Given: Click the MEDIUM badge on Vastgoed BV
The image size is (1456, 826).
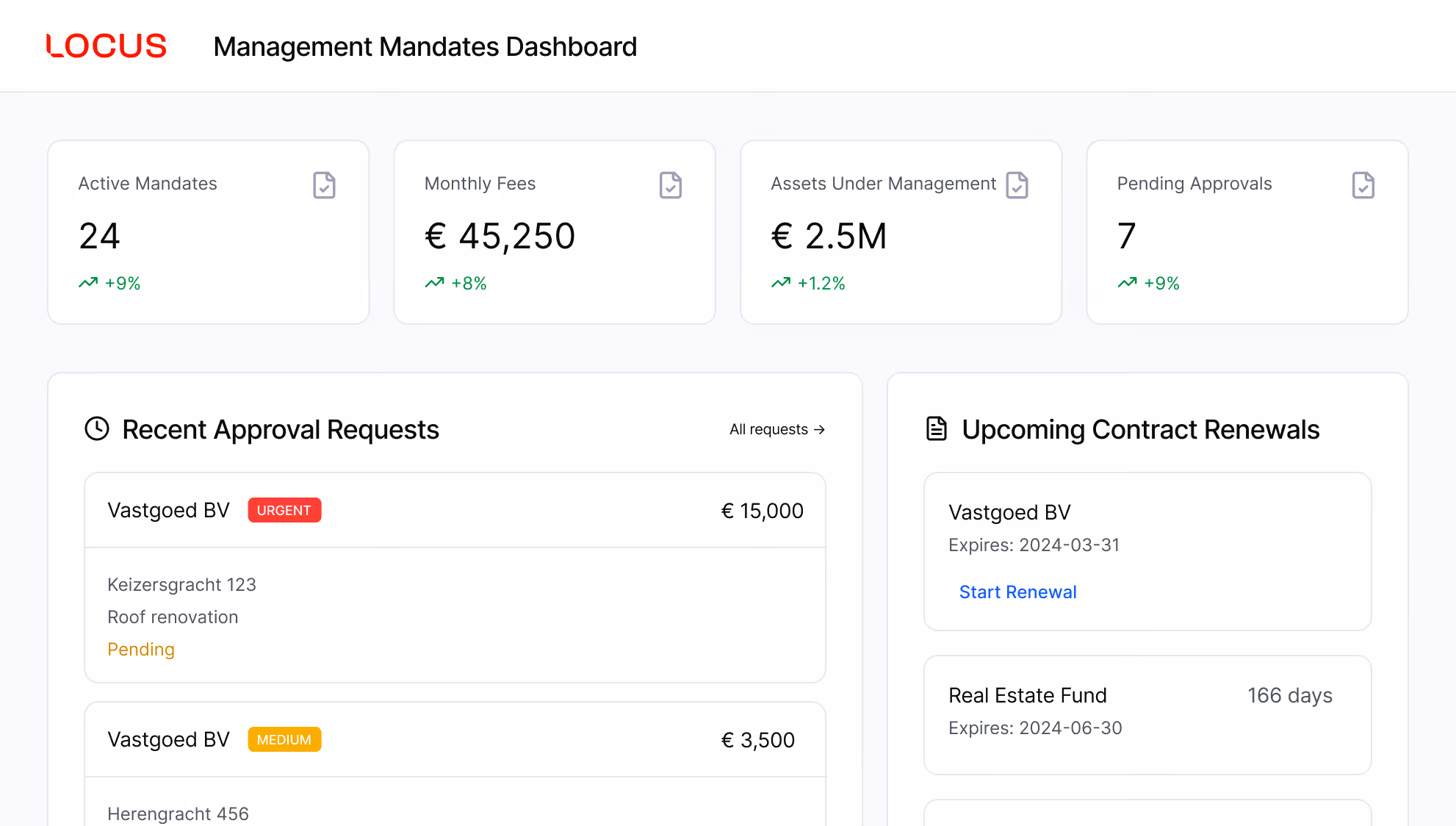Looking at the screenshot, I should coord(284,739).
